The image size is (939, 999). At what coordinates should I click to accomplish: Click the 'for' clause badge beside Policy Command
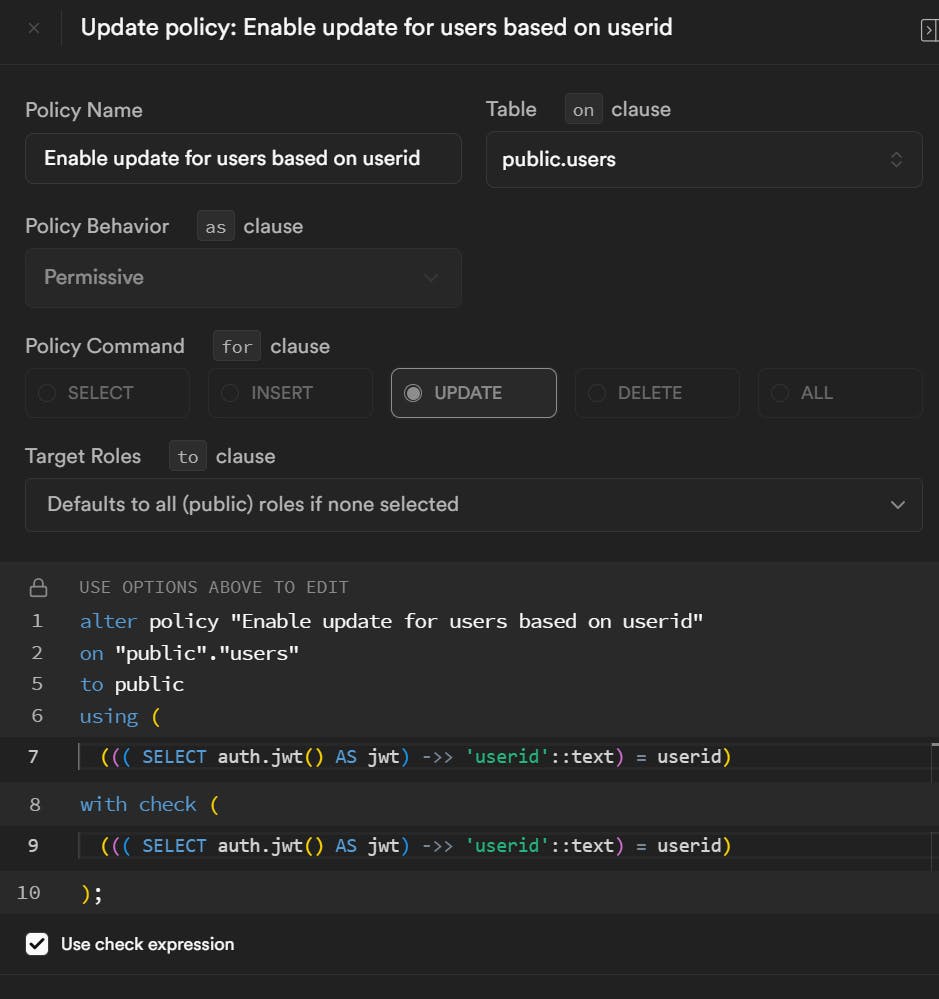(237, 347)
